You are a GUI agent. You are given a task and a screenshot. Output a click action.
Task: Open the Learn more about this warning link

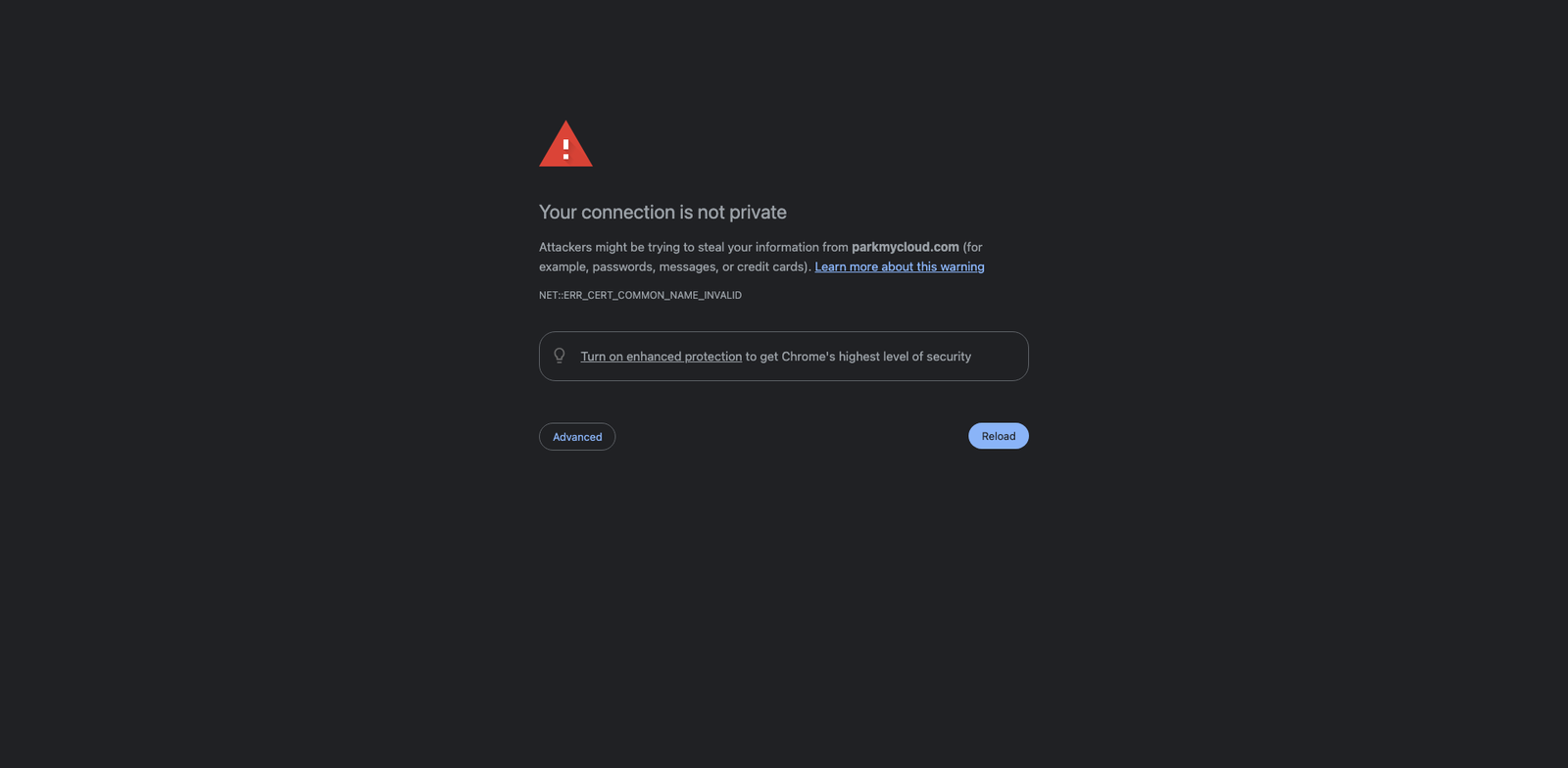(900, 266)
